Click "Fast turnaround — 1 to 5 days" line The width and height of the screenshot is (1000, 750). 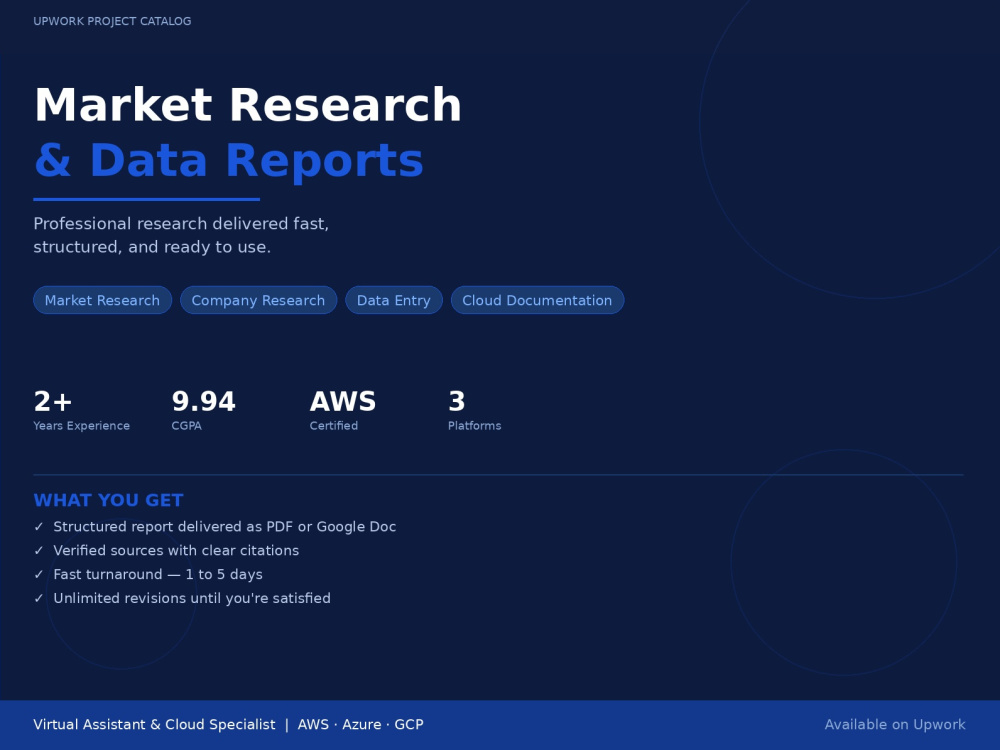click(x=158, y=574)
